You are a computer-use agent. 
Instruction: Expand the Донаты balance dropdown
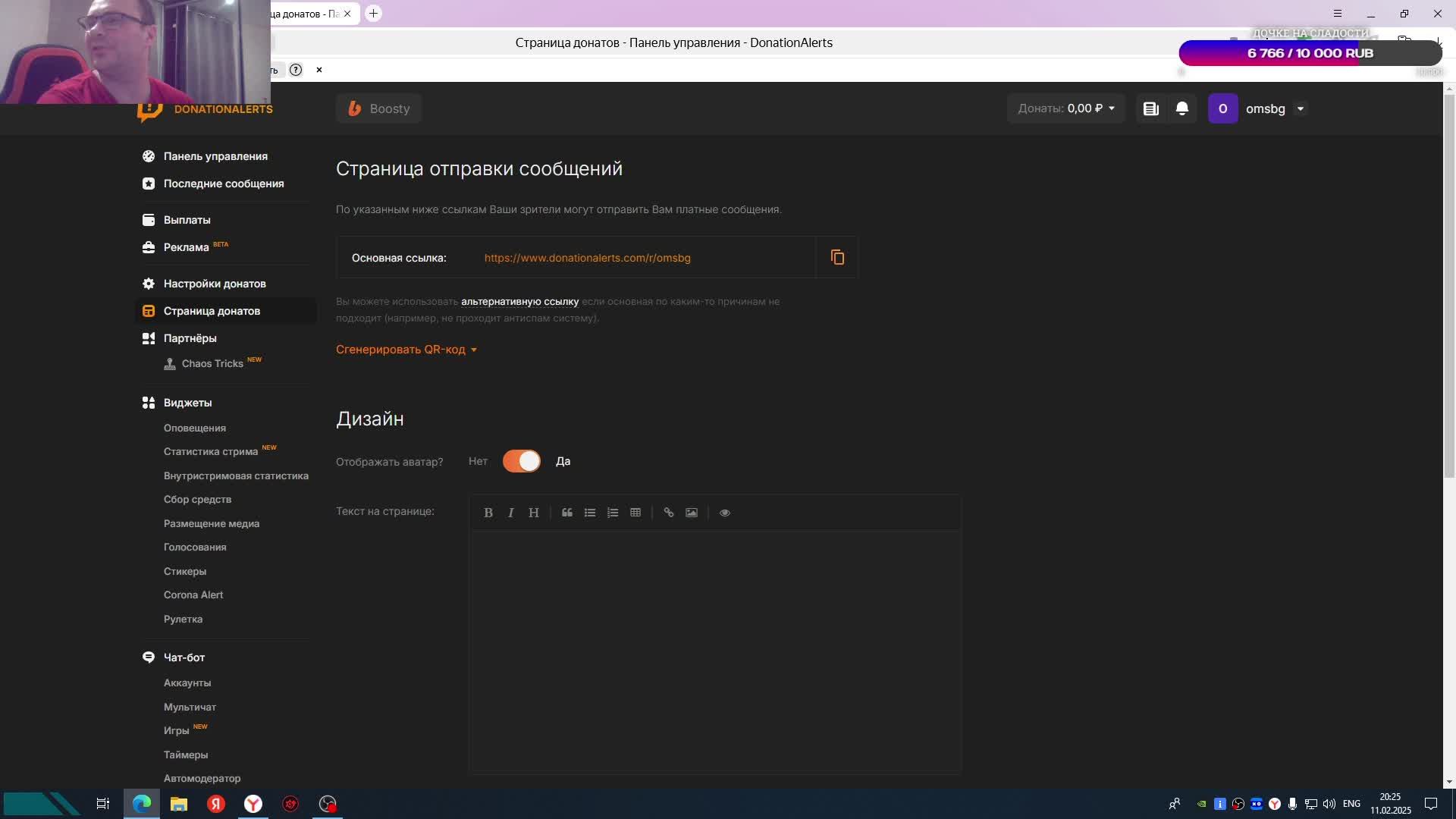click(x=1065, y=108)
